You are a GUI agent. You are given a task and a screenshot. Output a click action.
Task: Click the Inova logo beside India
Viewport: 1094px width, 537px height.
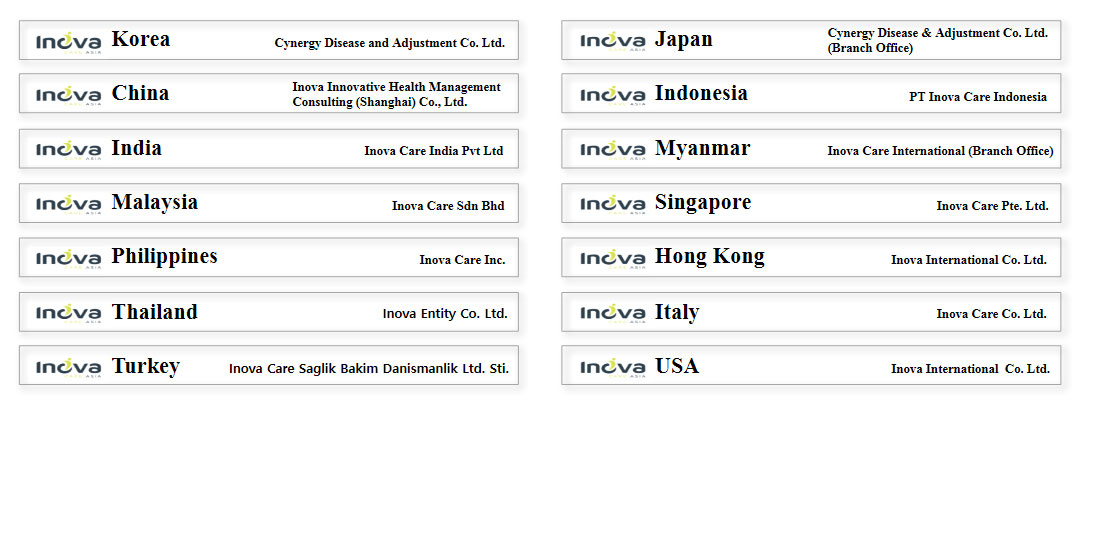coord(68,150)
